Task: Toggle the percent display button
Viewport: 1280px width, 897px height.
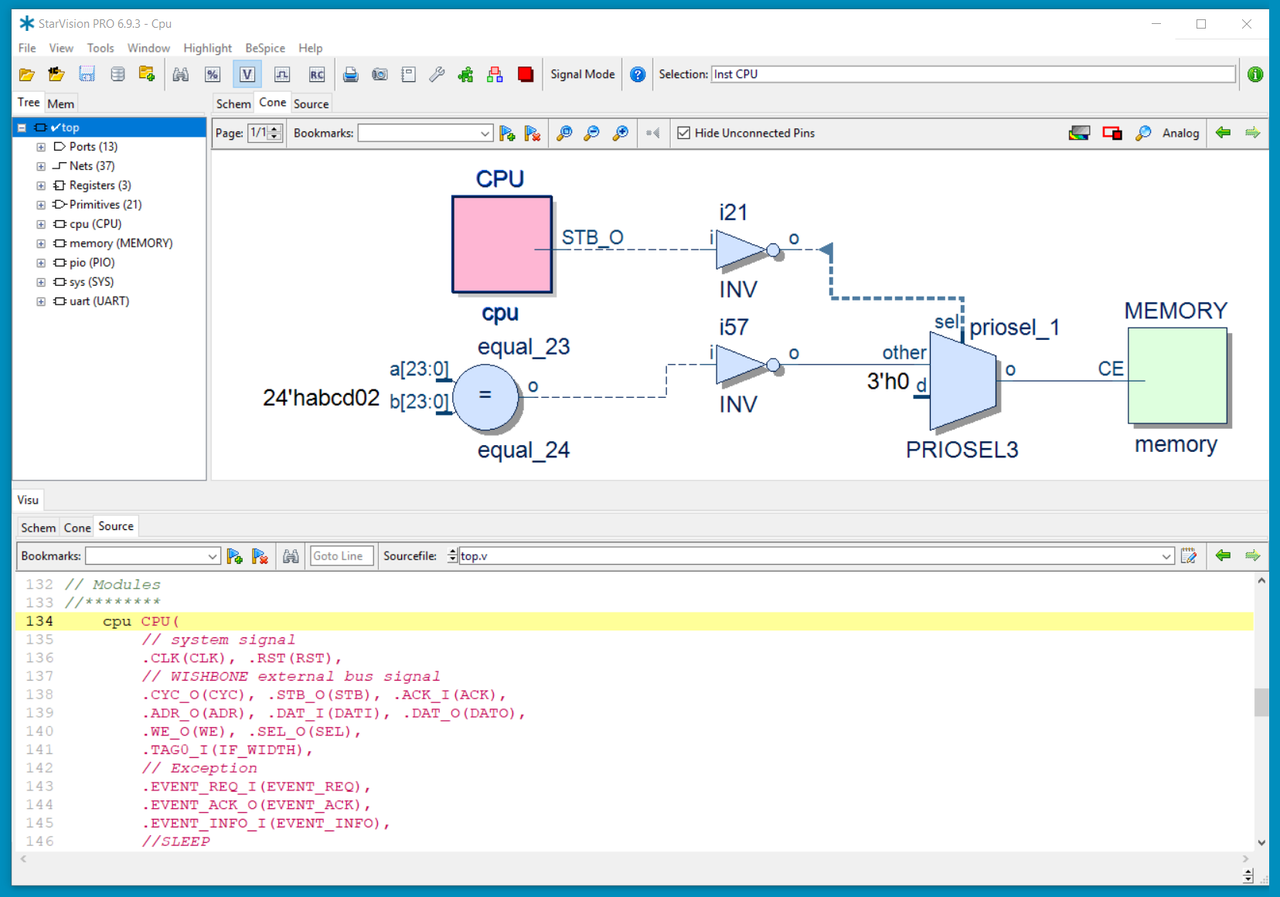Action: 212,75
